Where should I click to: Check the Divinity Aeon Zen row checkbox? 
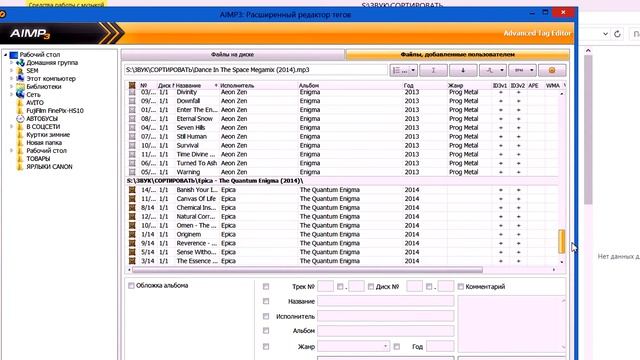(x=132, y=92)
